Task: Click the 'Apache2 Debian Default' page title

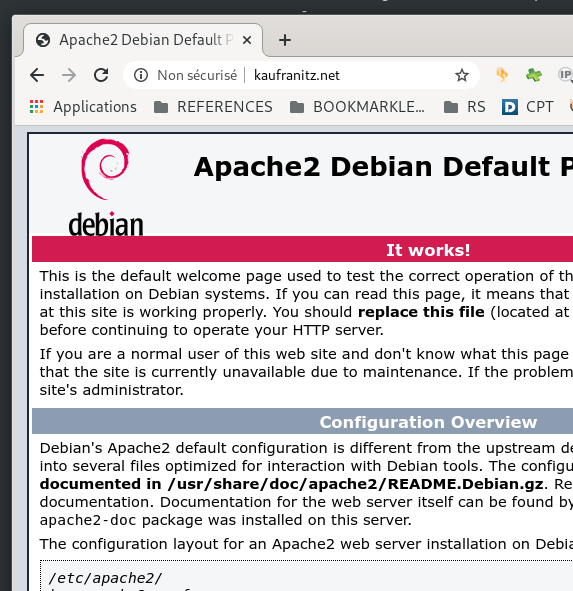Action: click(383, 167)
